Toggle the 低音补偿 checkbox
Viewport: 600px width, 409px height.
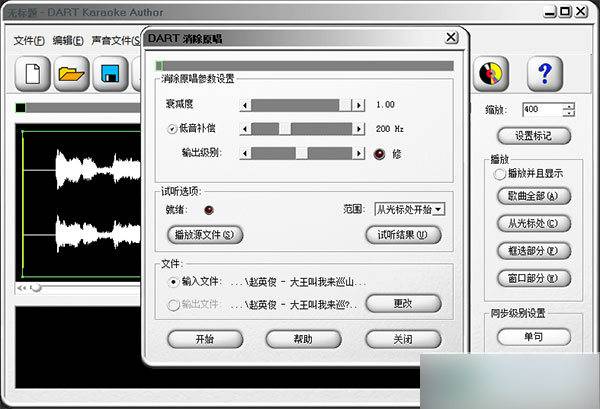pos(171,129)
